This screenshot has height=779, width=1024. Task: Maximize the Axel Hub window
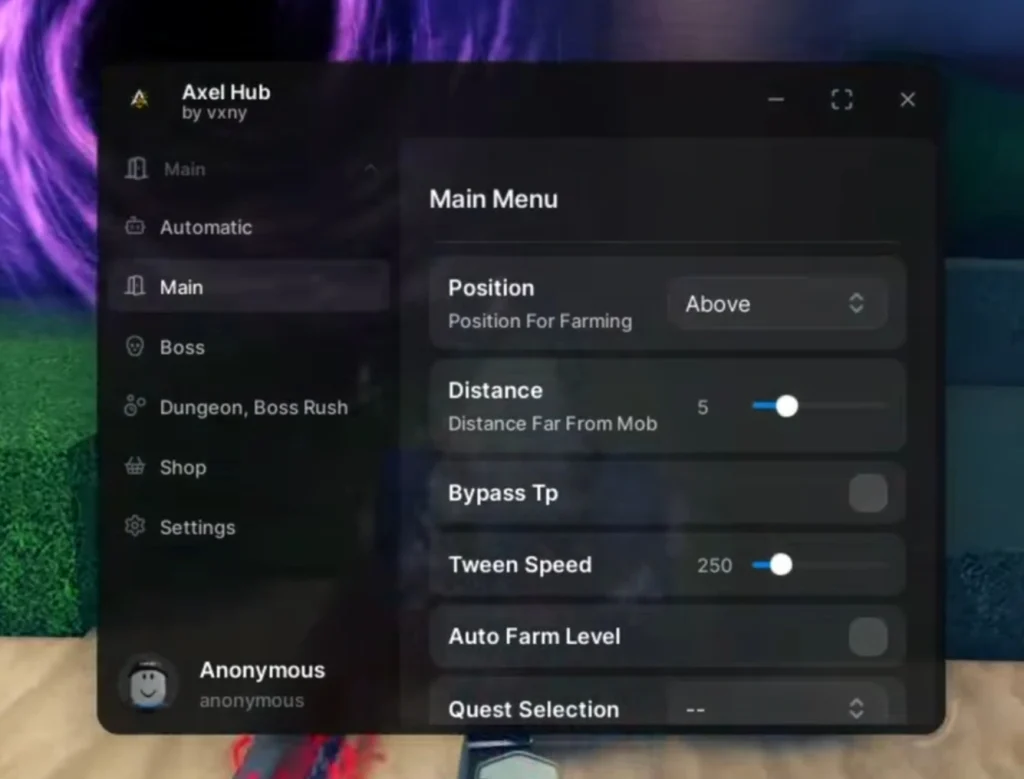click(x=842, y=100)
